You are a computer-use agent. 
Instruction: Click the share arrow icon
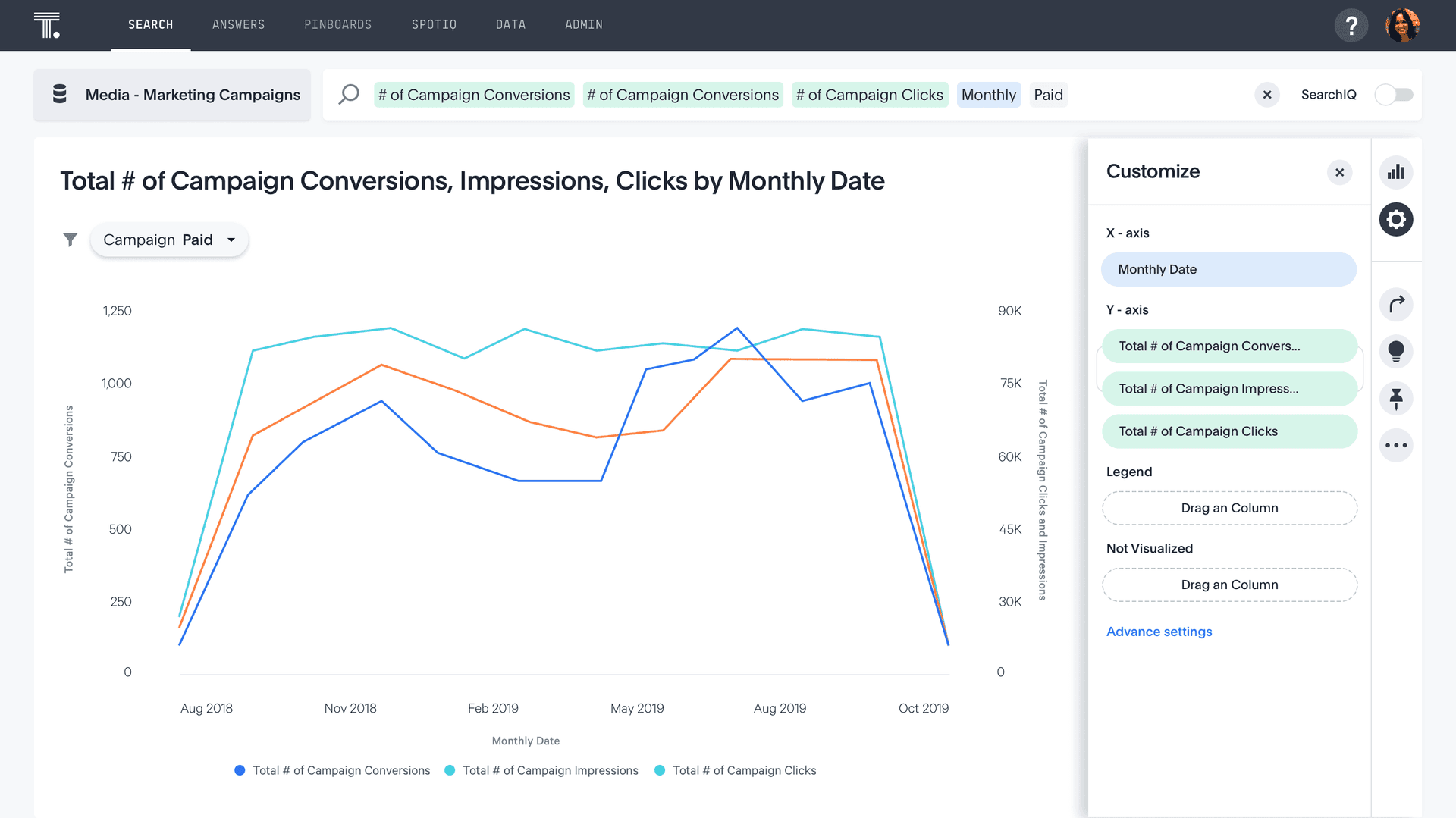tap(1395, 305)
